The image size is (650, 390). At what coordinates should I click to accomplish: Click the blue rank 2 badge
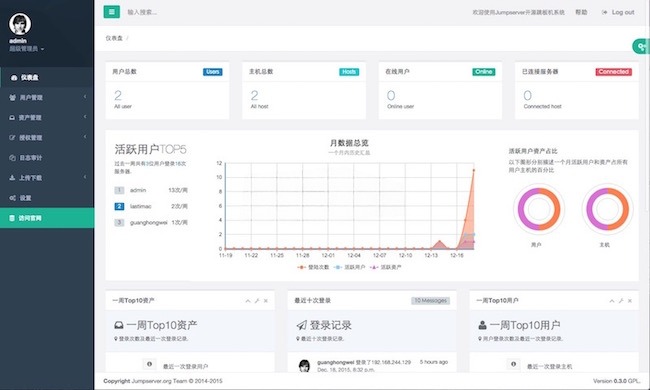pyautogui.click(x=119, y=206)
